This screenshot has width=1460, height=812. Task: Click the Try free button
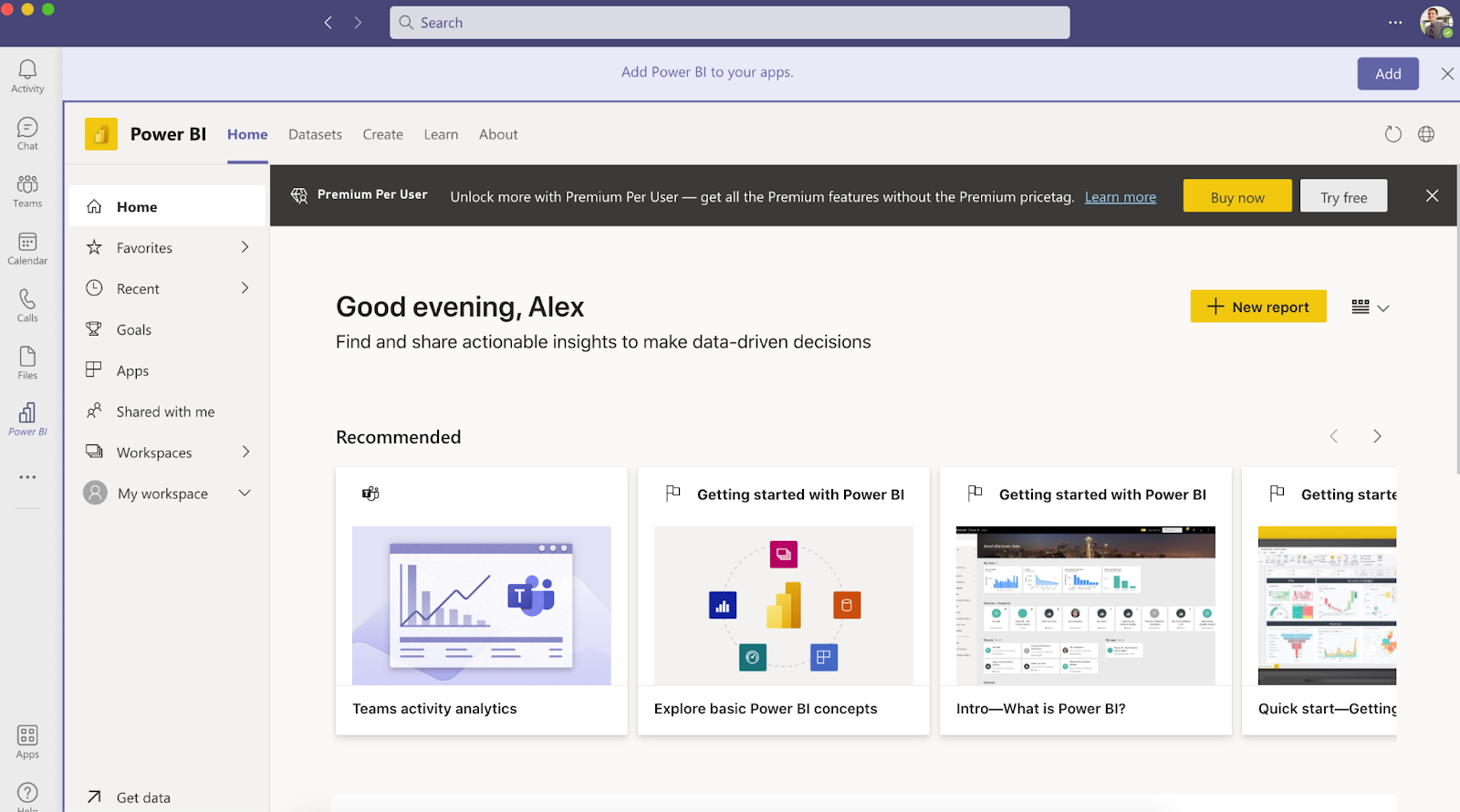tap(1343, 196)
